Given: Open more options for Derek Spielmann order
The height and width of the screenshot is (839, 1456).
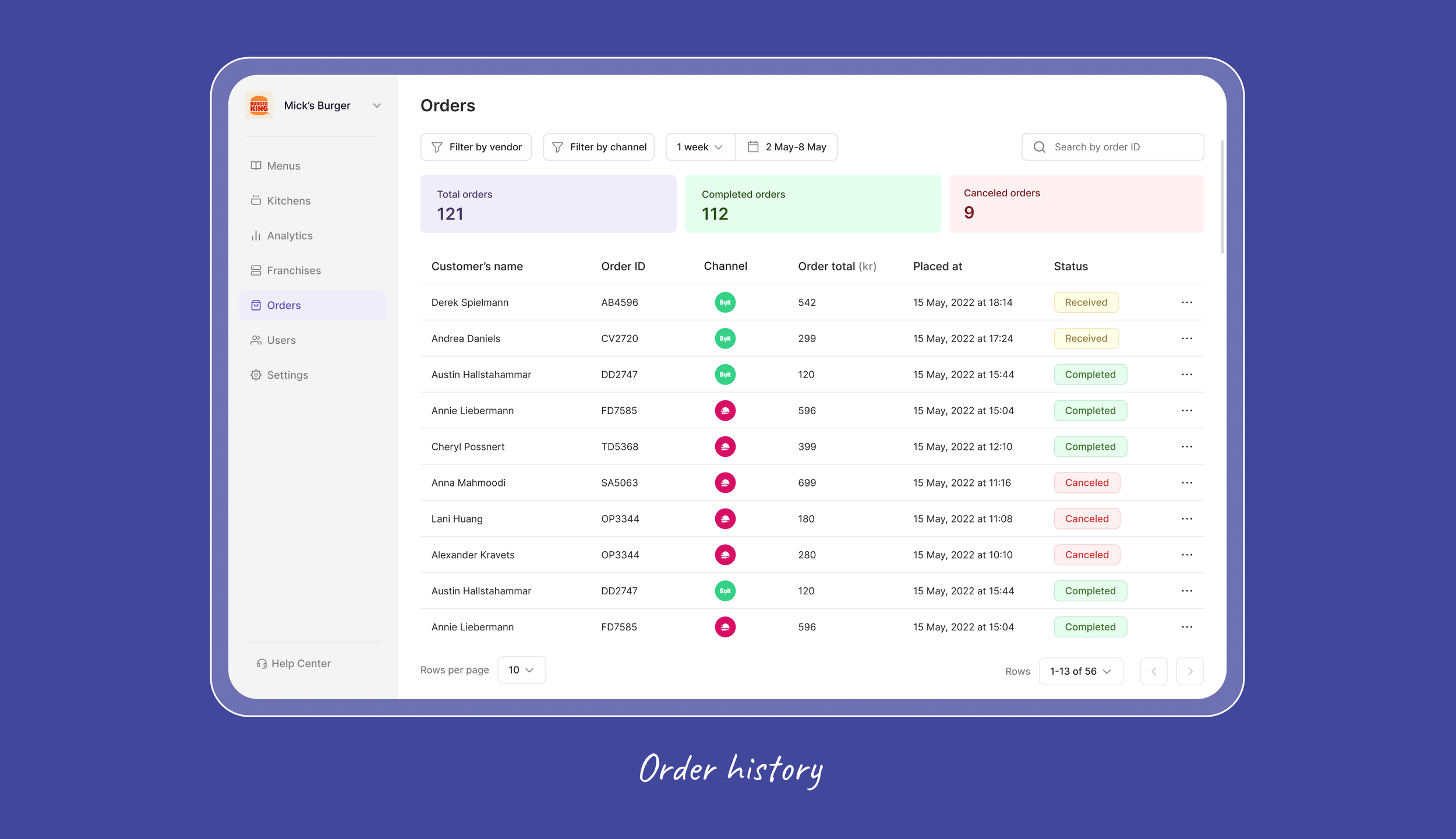Looking at the screenshot, I should 1187,302.
